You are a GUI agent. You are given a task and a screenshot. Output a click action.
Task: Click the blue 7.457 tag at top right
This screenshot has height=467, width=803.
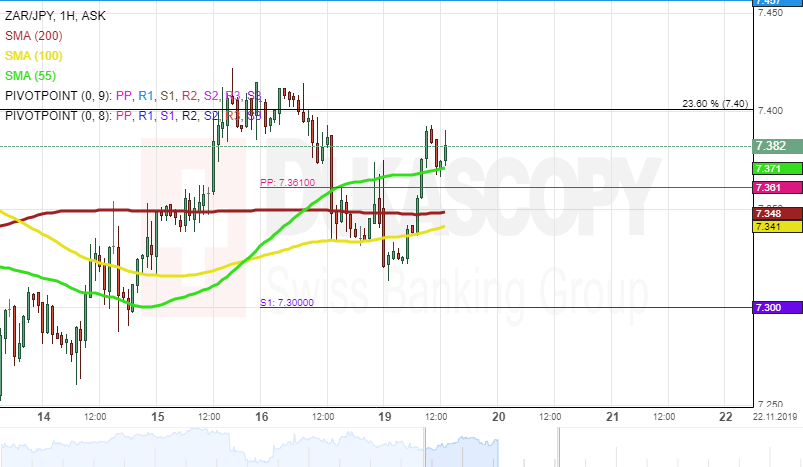(x=777, y=3)
